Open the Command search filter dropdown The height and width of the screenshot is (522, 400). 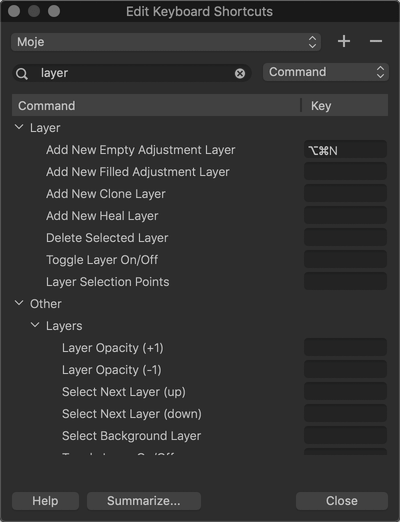click(x=326, y=72)
